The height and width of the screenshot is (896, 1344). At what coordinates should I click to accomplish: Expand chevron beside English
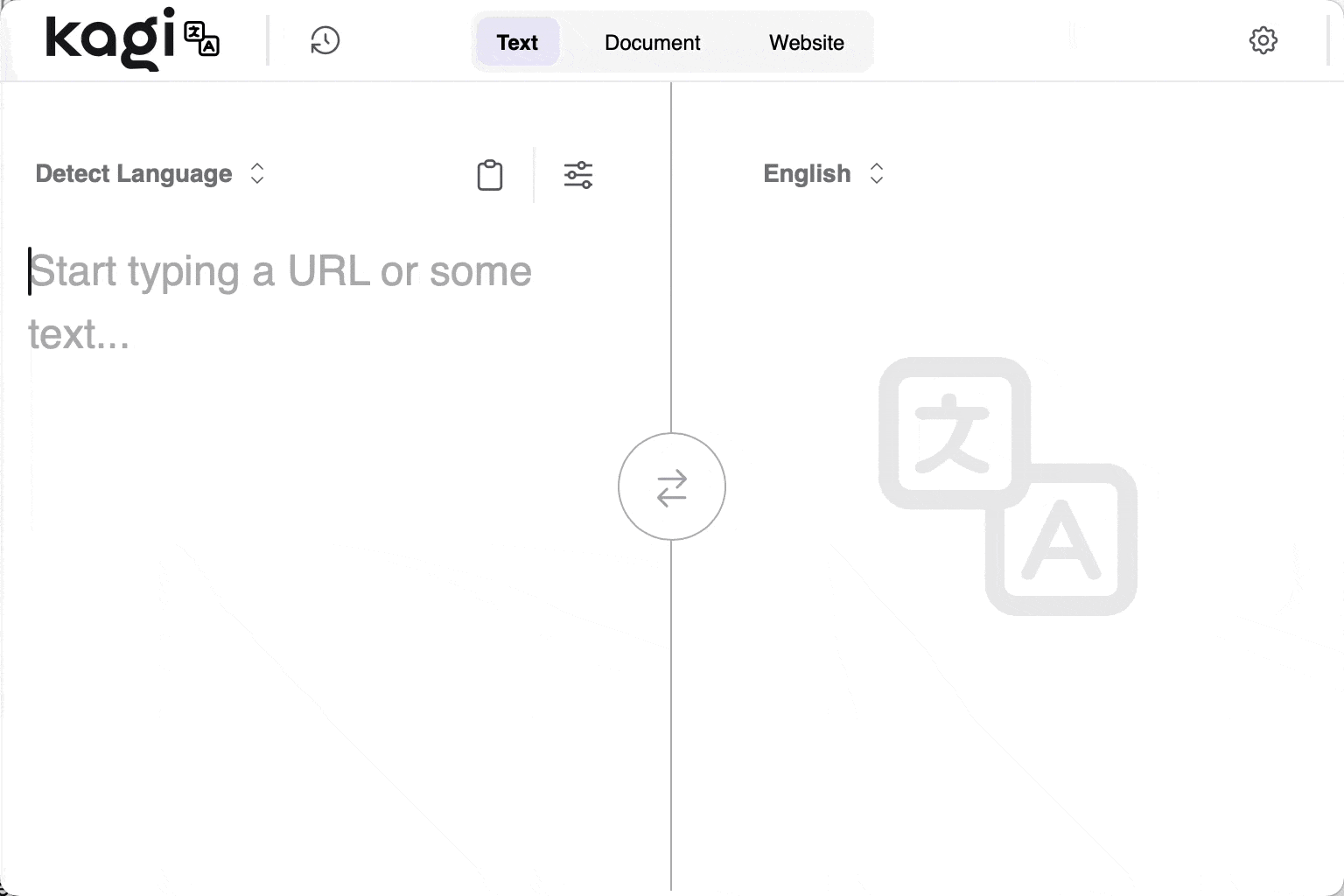tap(877, 174)
